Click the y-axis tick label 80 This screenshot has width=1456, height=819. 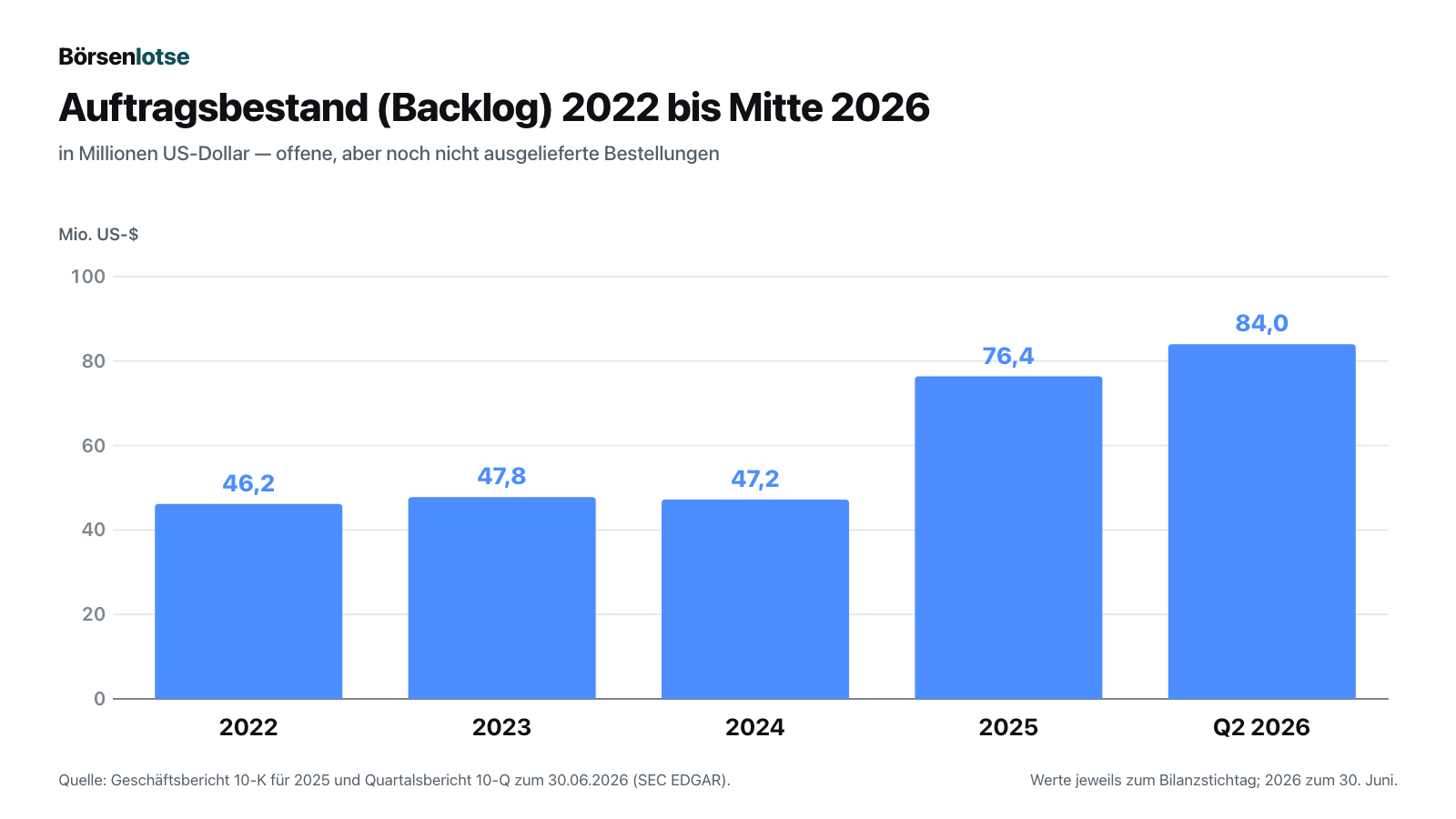point(94,360)
